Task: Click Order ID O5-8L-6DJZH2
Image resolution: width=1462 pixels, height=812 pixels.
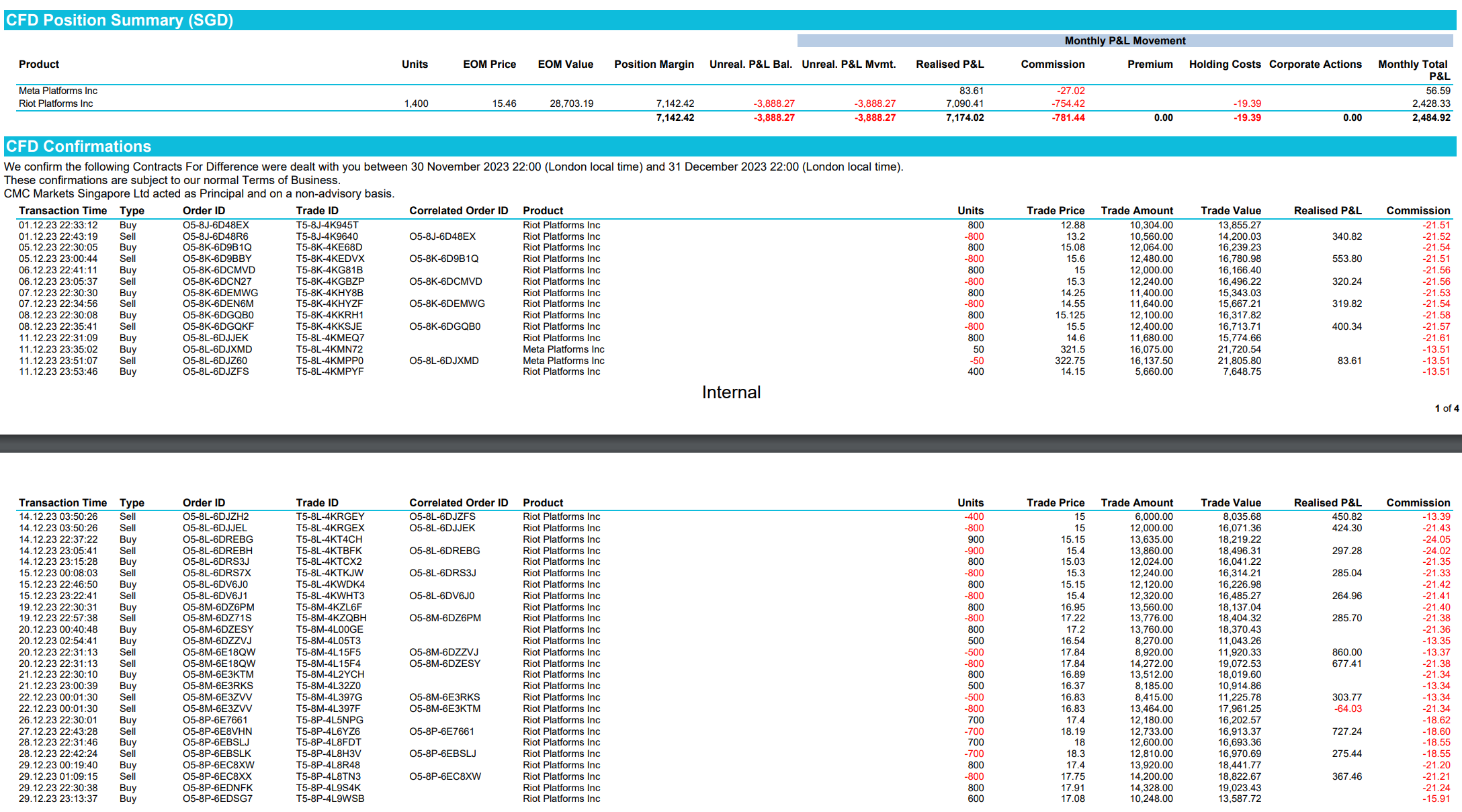Action: 216,516
